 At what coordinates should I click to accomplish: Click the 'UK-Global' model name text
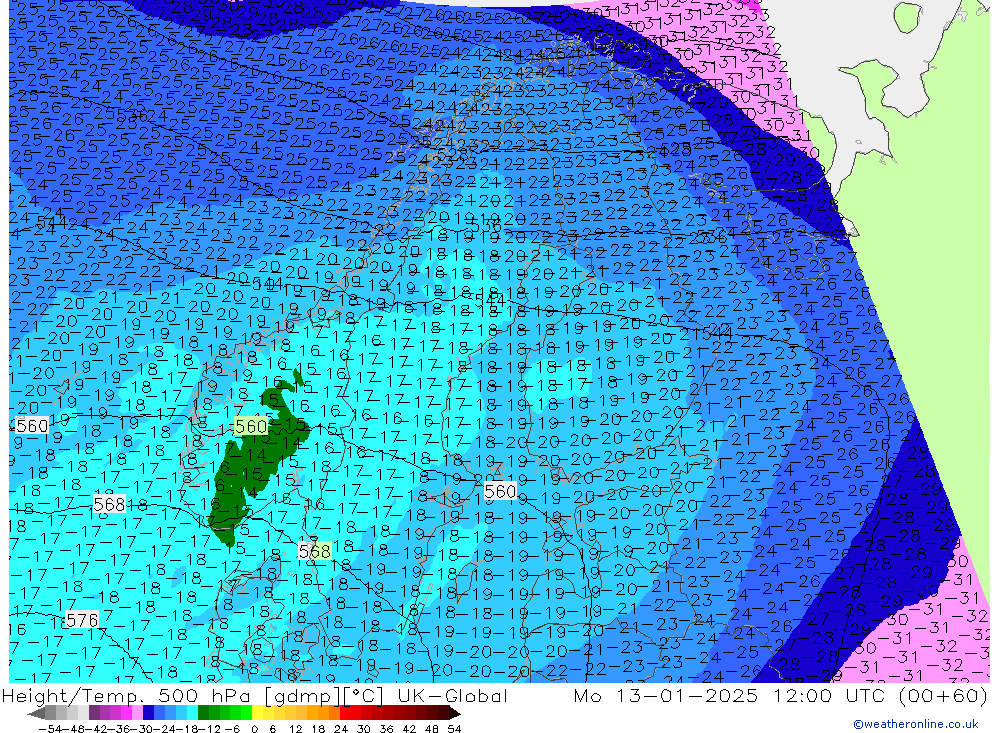point(452,695)
